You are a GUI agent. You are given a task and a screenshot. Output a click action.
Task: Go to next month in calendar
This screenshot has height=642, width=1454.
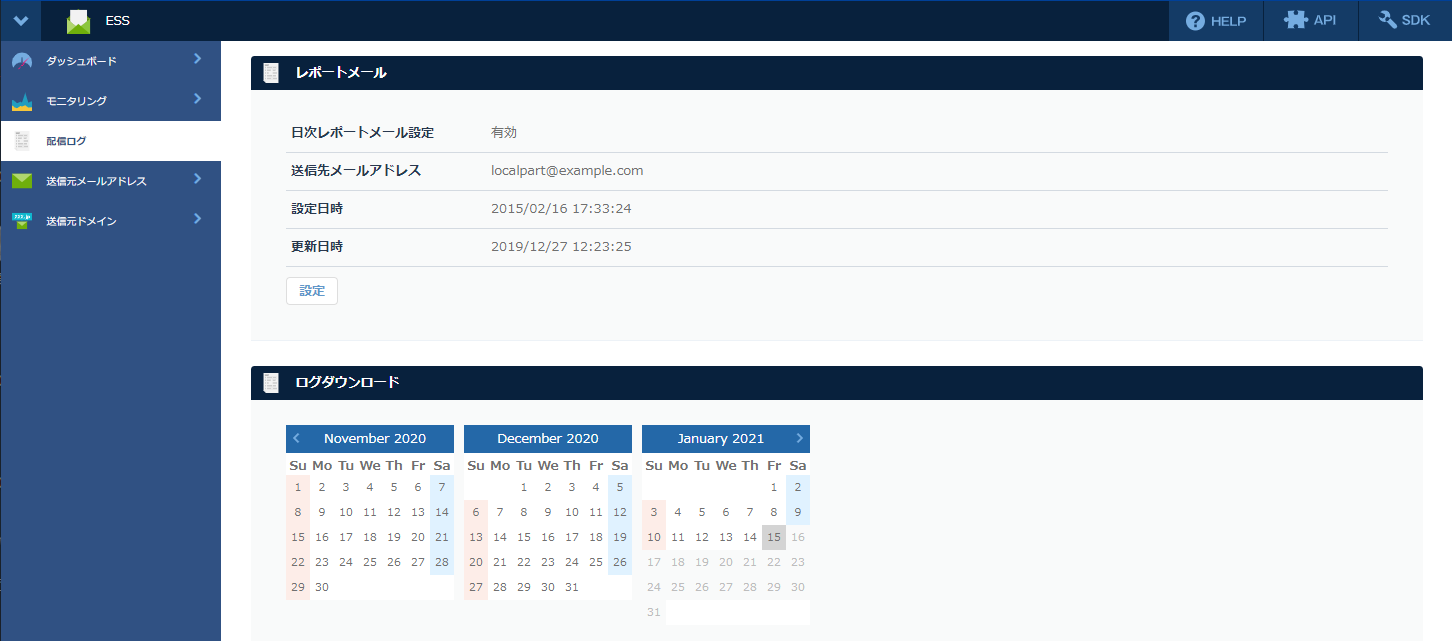pyautogui.click(x=799, y=438)
